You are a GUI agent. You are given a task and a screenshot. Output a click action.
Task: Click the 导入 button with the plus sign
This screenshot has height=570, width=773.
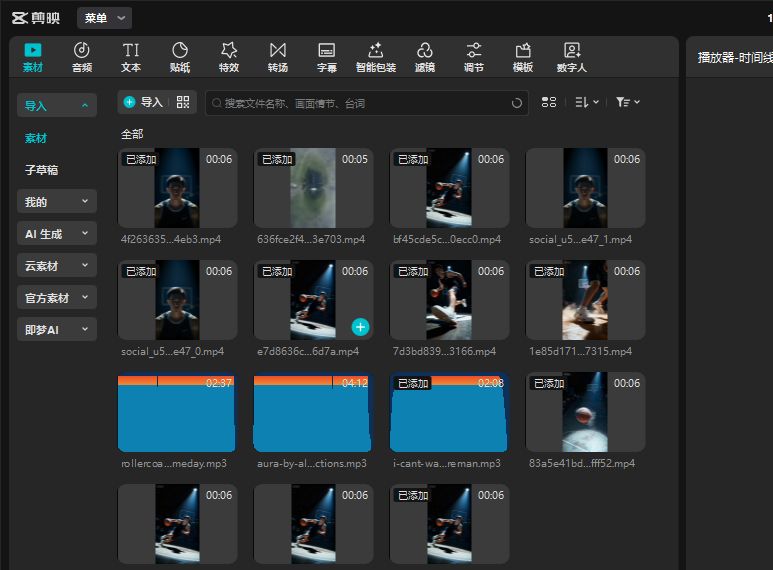(x=143, y=102)
